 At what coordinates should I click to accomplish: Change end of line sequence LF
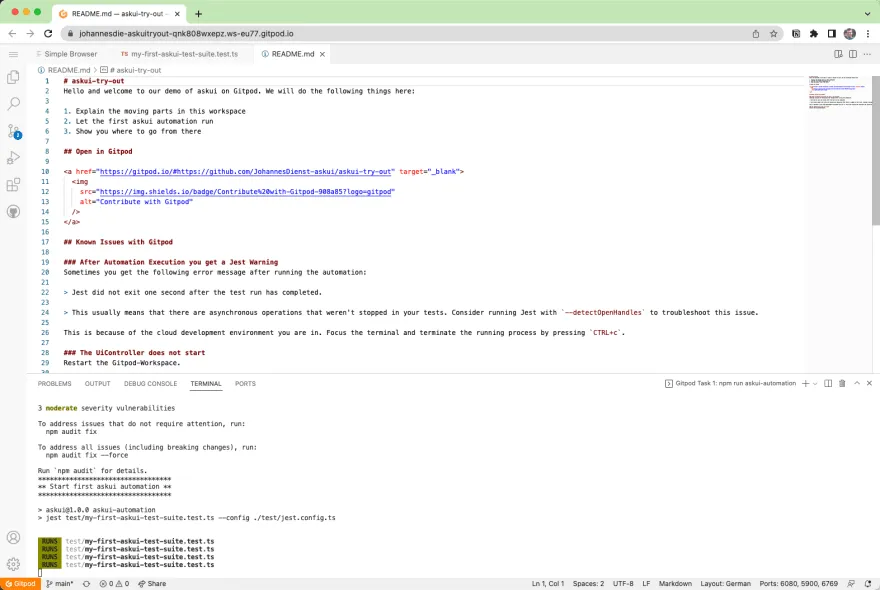click(x=646, y=584)
